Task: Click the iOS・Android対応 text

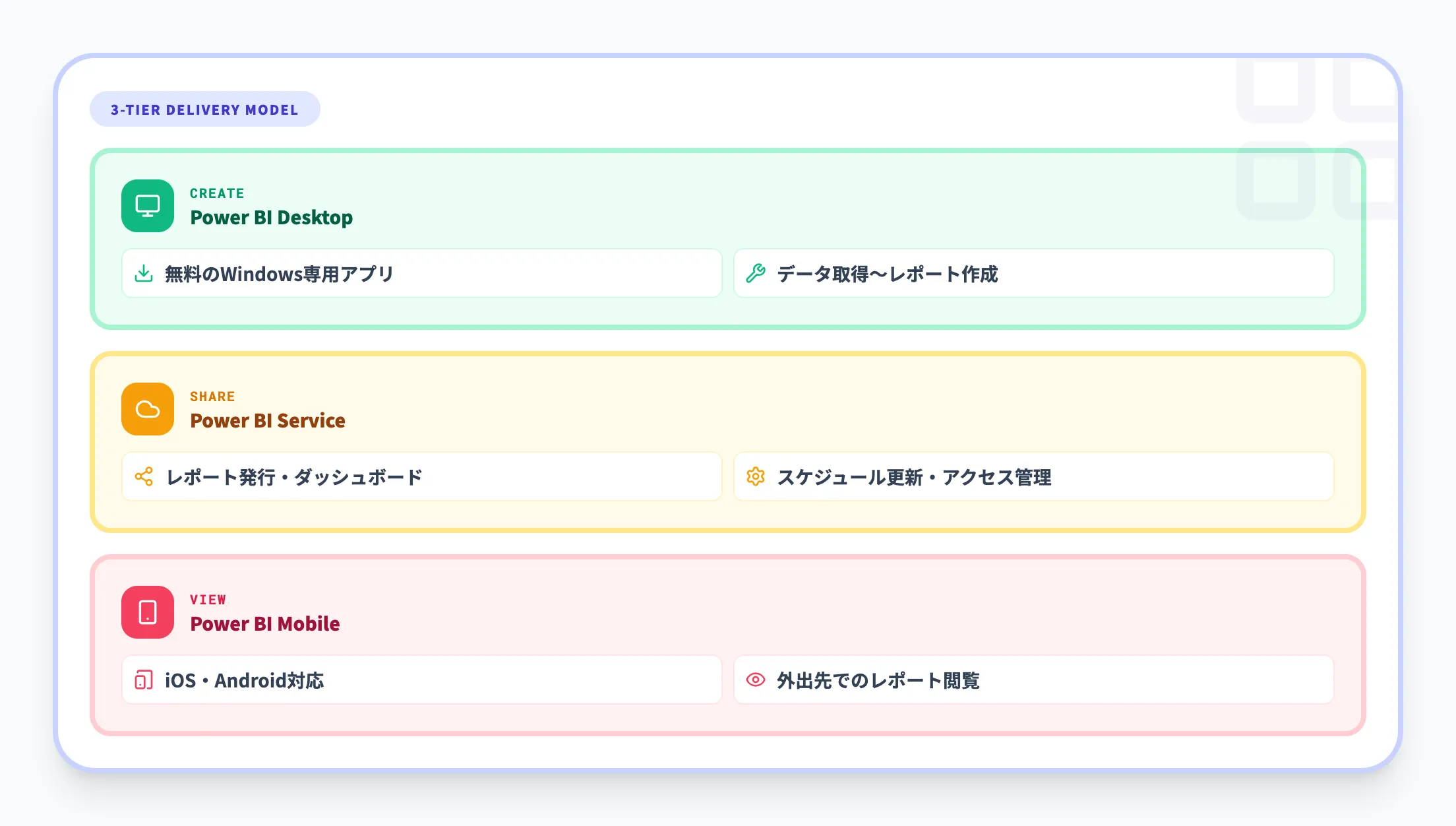Action: point(245,680)
